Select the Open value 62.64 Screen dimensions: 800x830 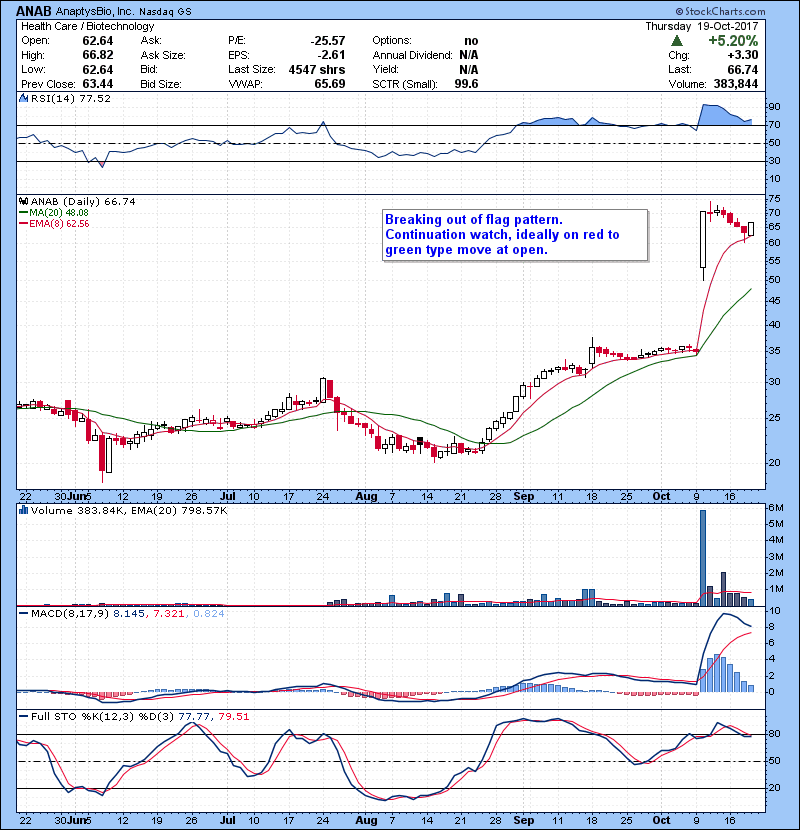click(97, 41)
